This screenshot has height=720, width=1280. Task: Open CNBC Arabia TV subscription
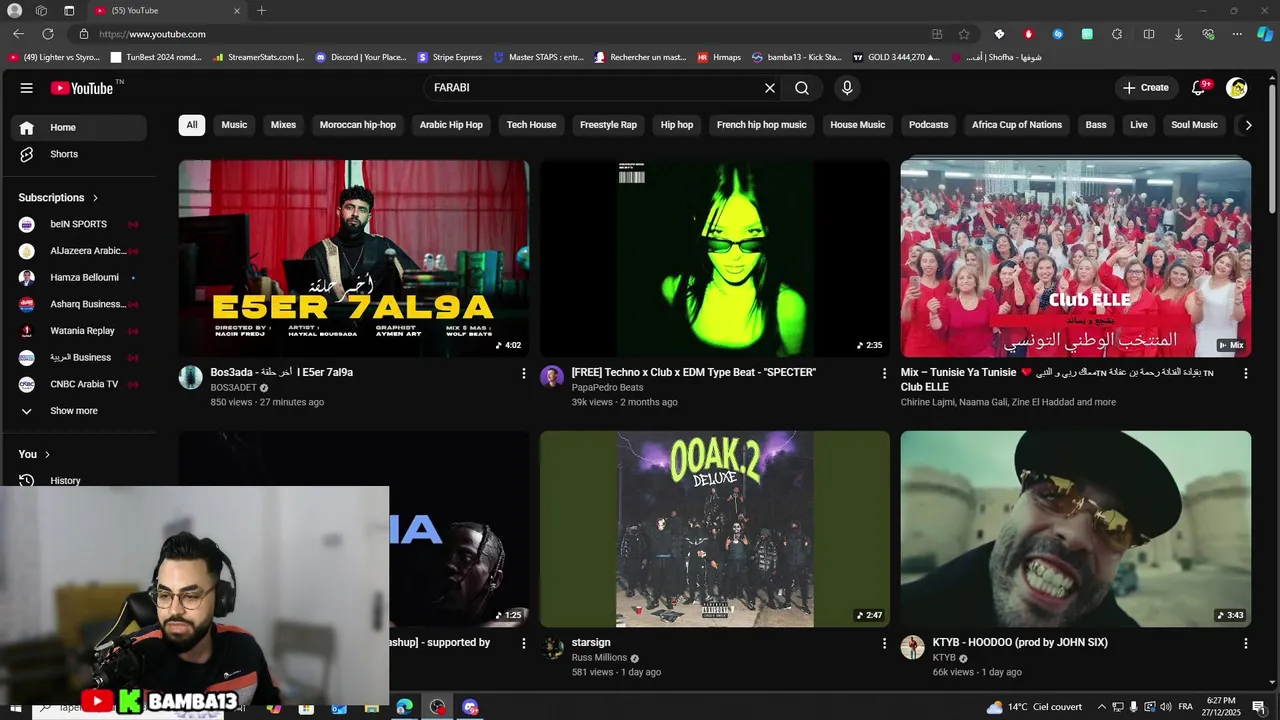click(79, 384)
